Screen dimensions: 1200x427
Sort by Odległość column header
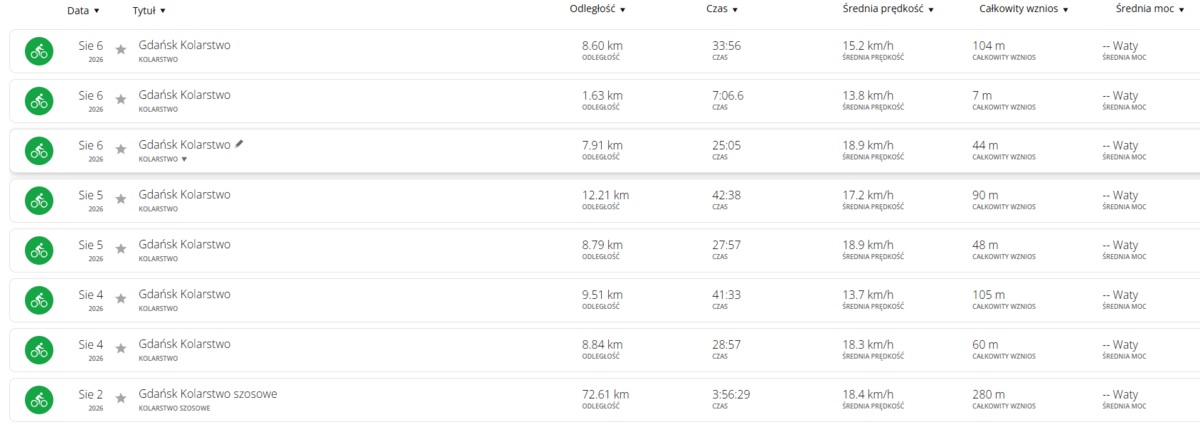pyautogui.click(x=597, y=9)
